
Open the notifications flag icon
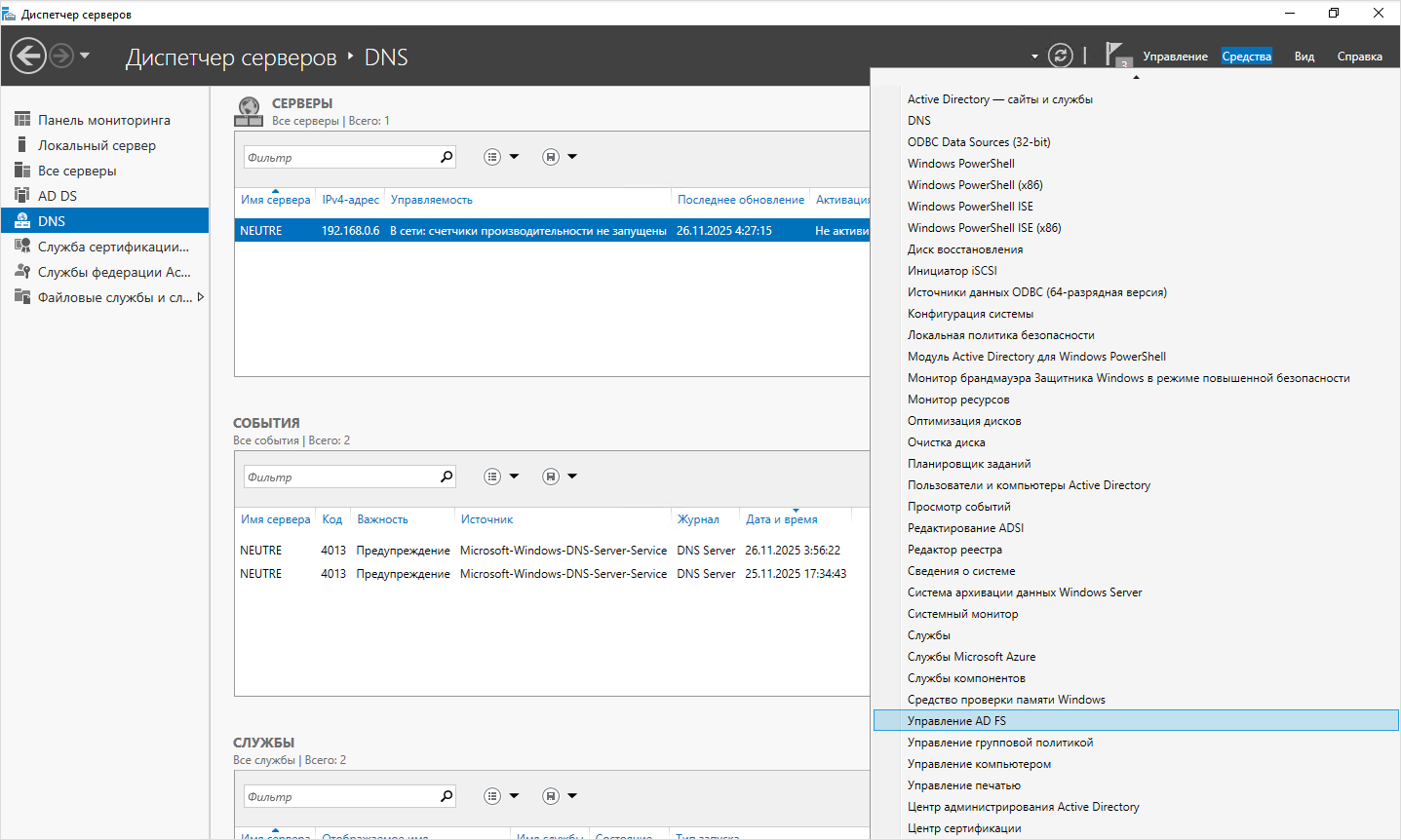pyautogui.click(x=1115, y=54)
